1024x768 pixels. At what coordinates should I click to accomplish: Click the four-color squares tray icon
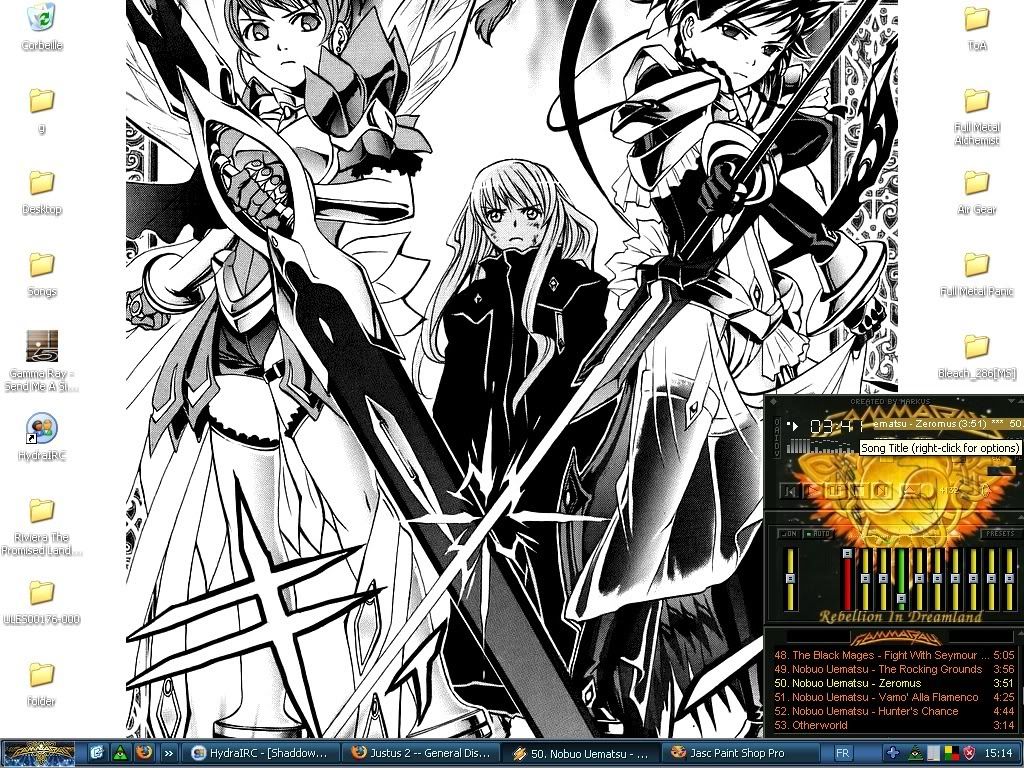pos(952,753)
